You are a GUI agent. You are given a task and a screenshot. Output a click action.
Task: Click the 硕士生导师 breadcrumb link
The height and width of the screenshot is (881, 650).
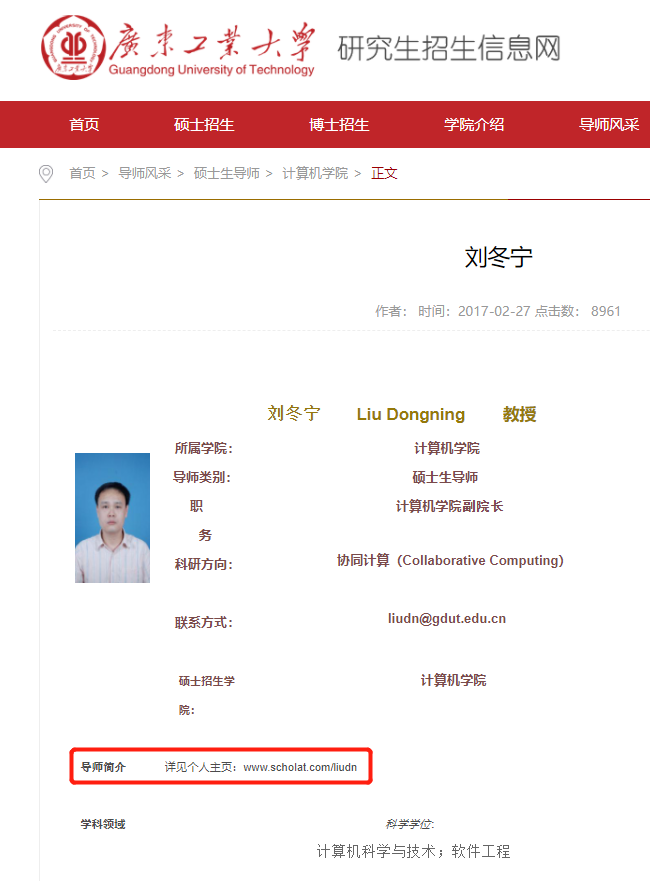[226, 174]
